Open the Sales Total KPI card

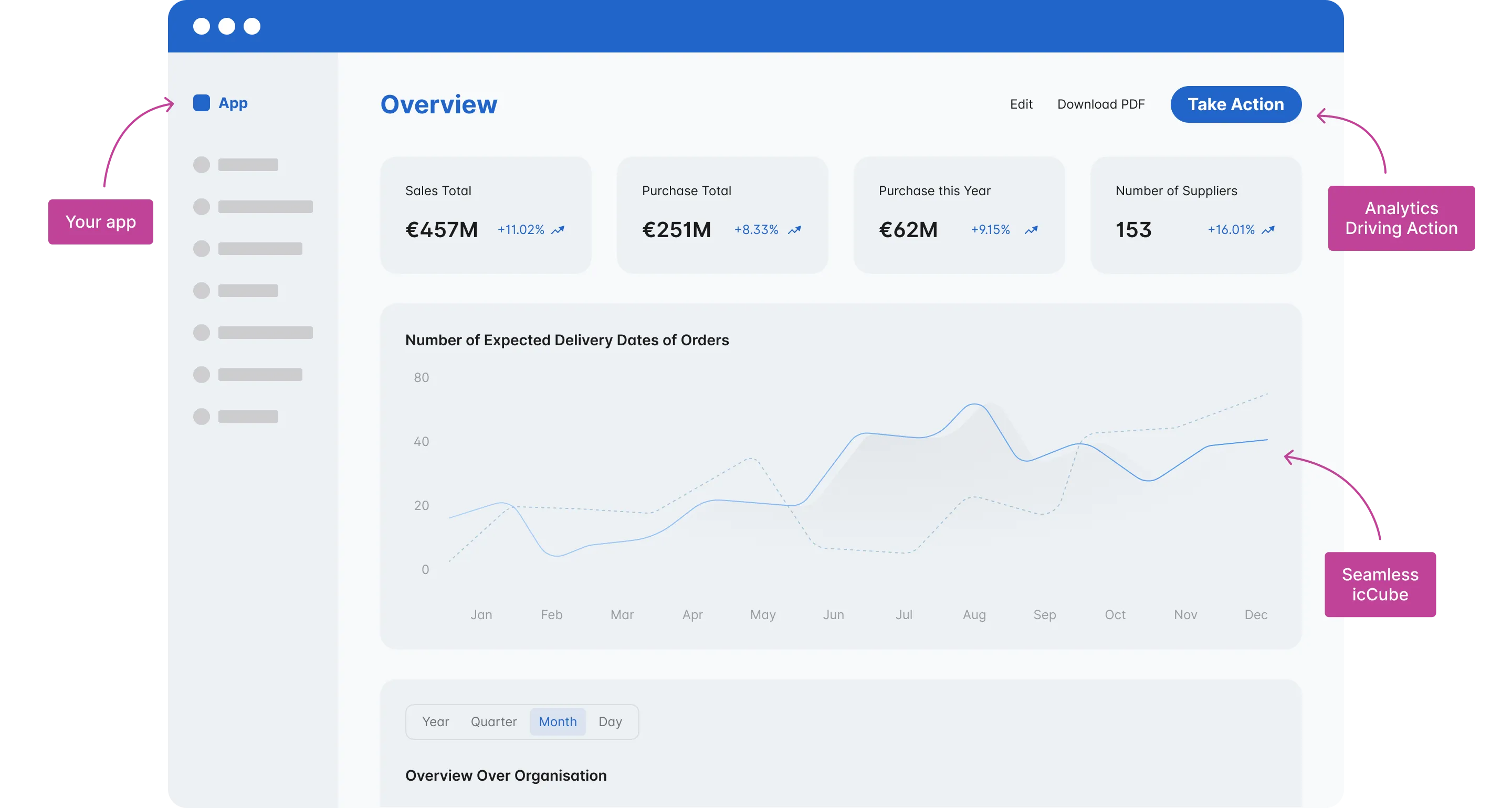[x=486, y=215]
